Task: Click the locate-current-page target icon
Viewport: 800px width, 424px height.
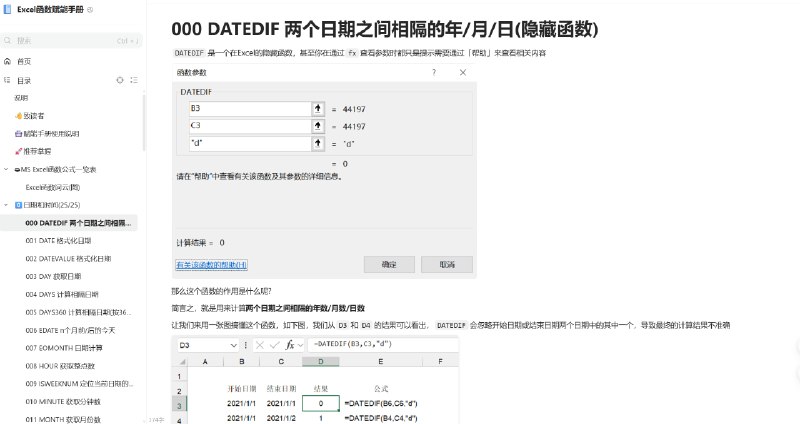Action: pos(120,80)
